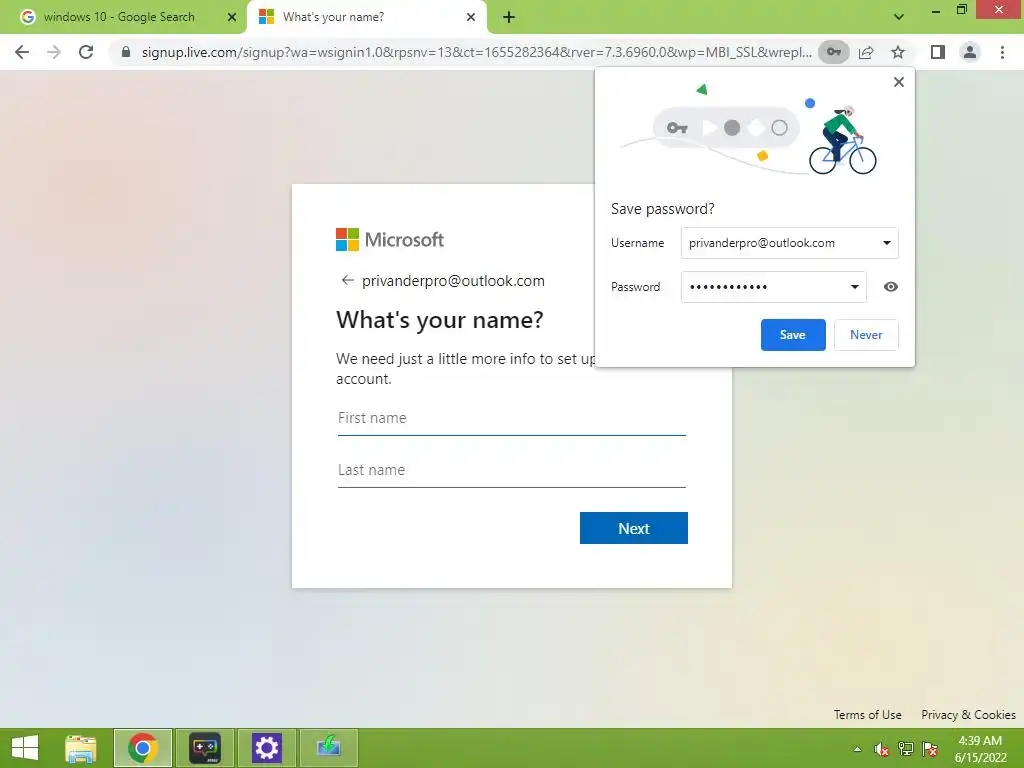Go back using browser back arrow
The height and width of the screenshot is (768, 1024).
click(22, 52)
